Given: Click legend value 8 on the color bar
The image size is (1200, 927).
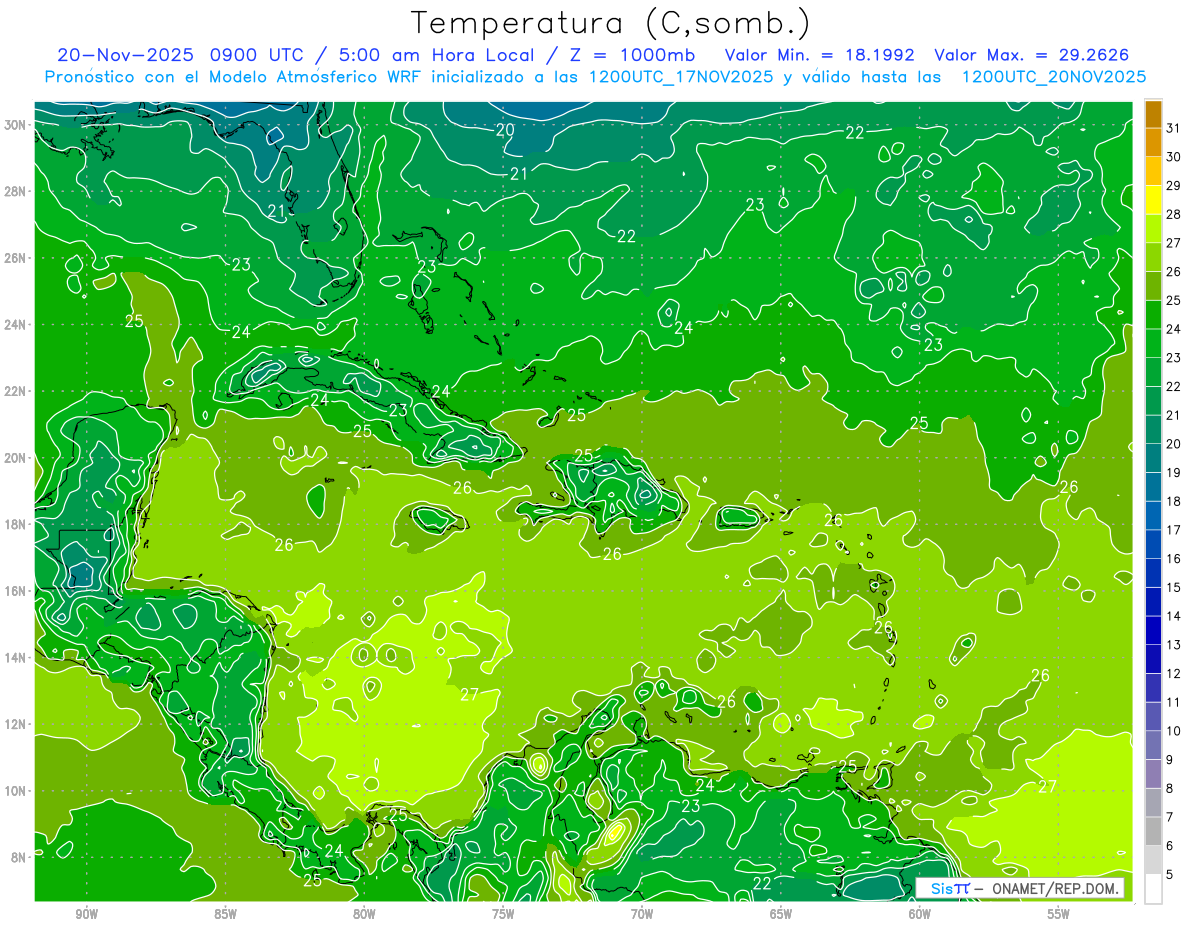Looking at the screenshot, I should (x=1170, y=788).
